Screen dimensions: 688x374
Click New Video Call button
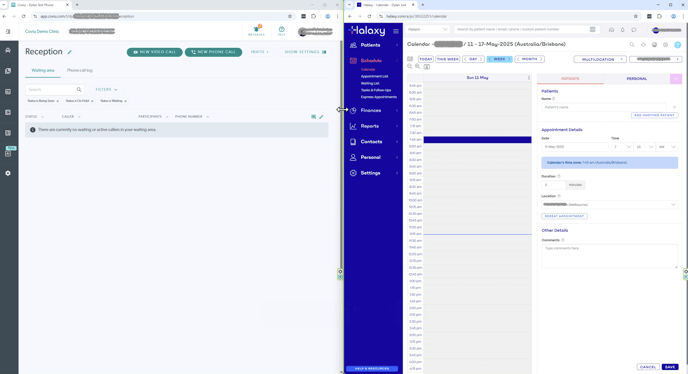154,52
